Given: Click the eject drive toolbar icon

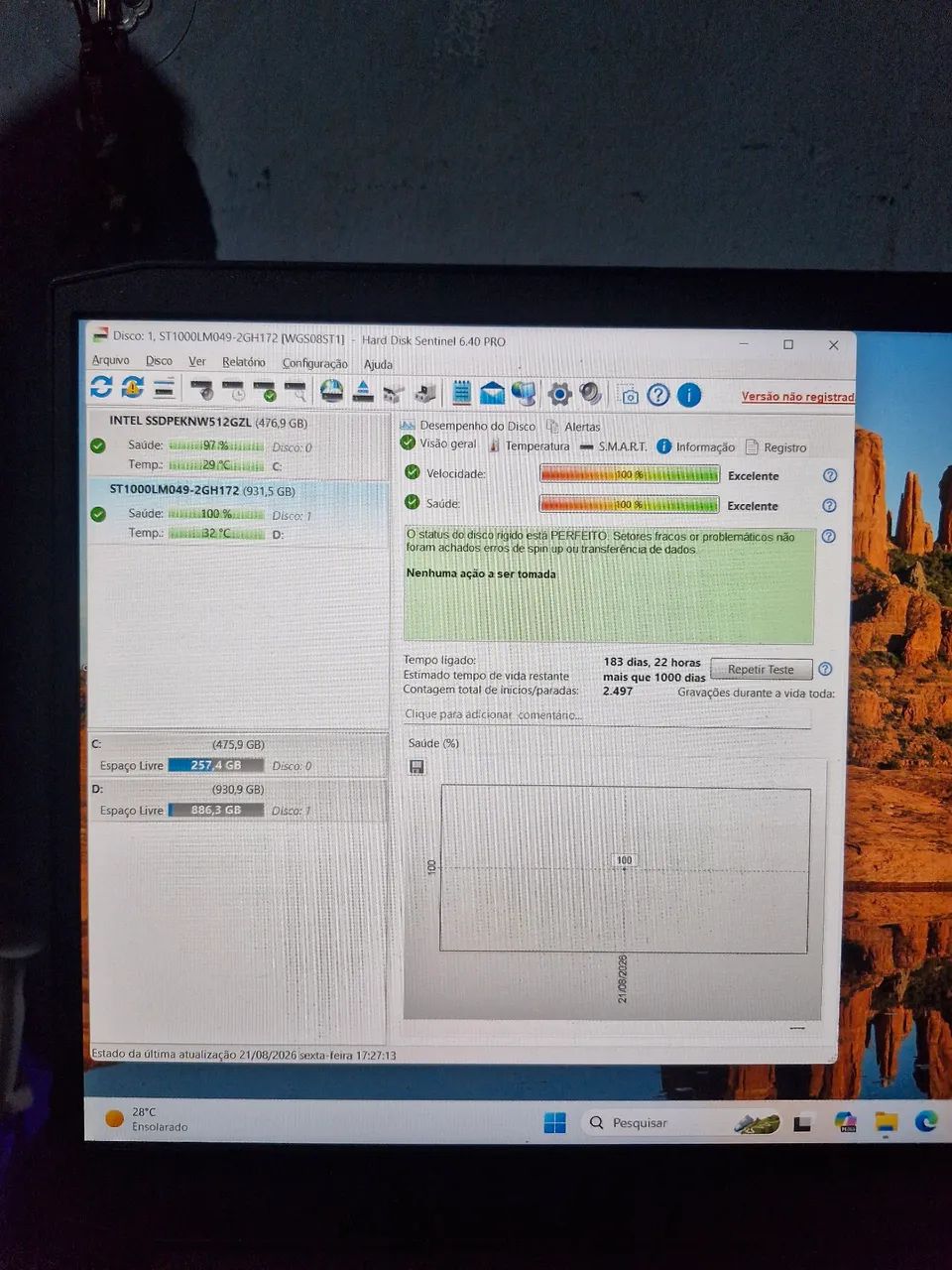Looking at the screenshot, I should [x=363, y=391].
